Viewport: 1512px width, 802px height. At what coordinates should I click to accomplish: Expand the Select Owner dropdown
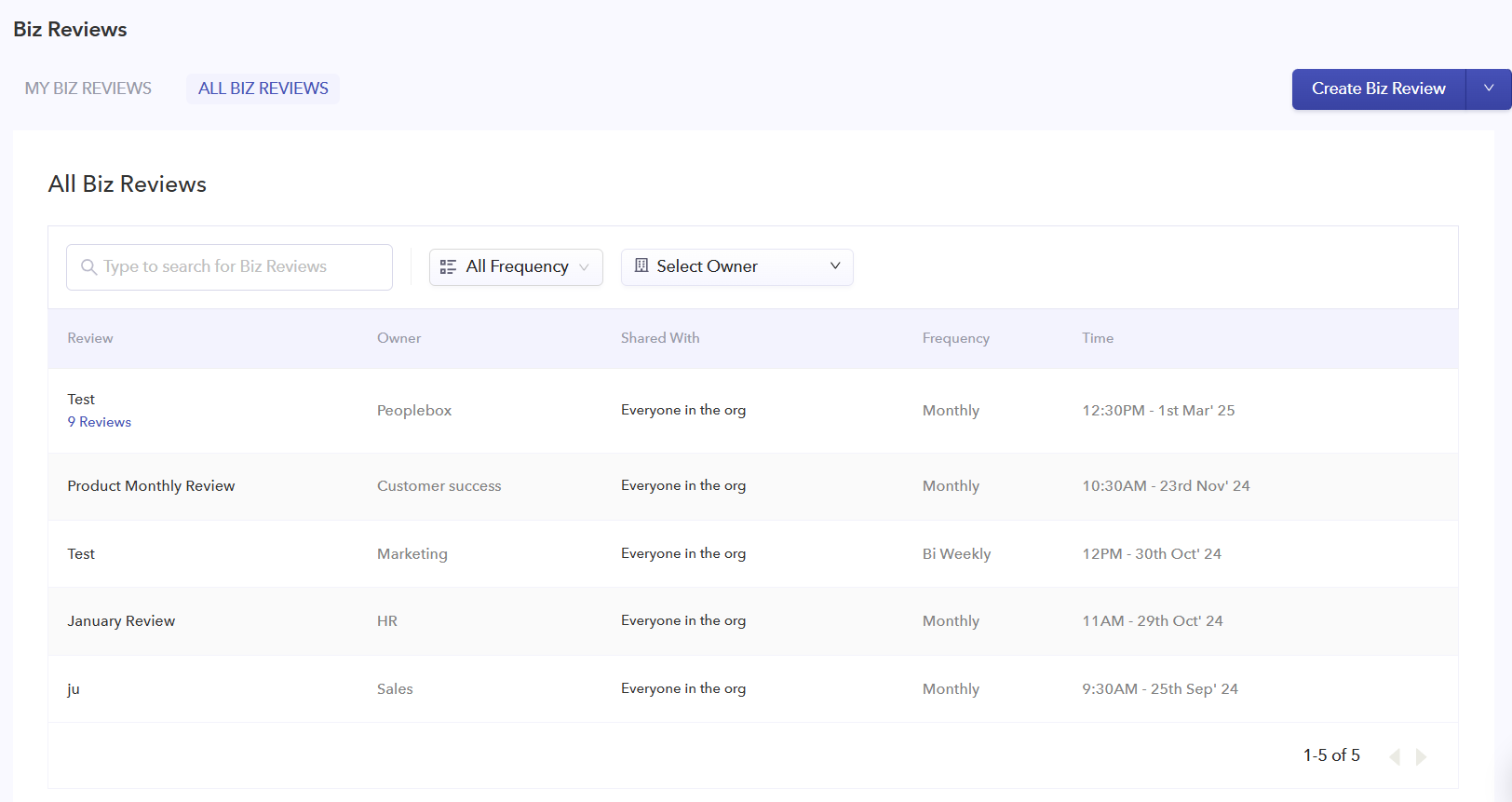(737, 267)
